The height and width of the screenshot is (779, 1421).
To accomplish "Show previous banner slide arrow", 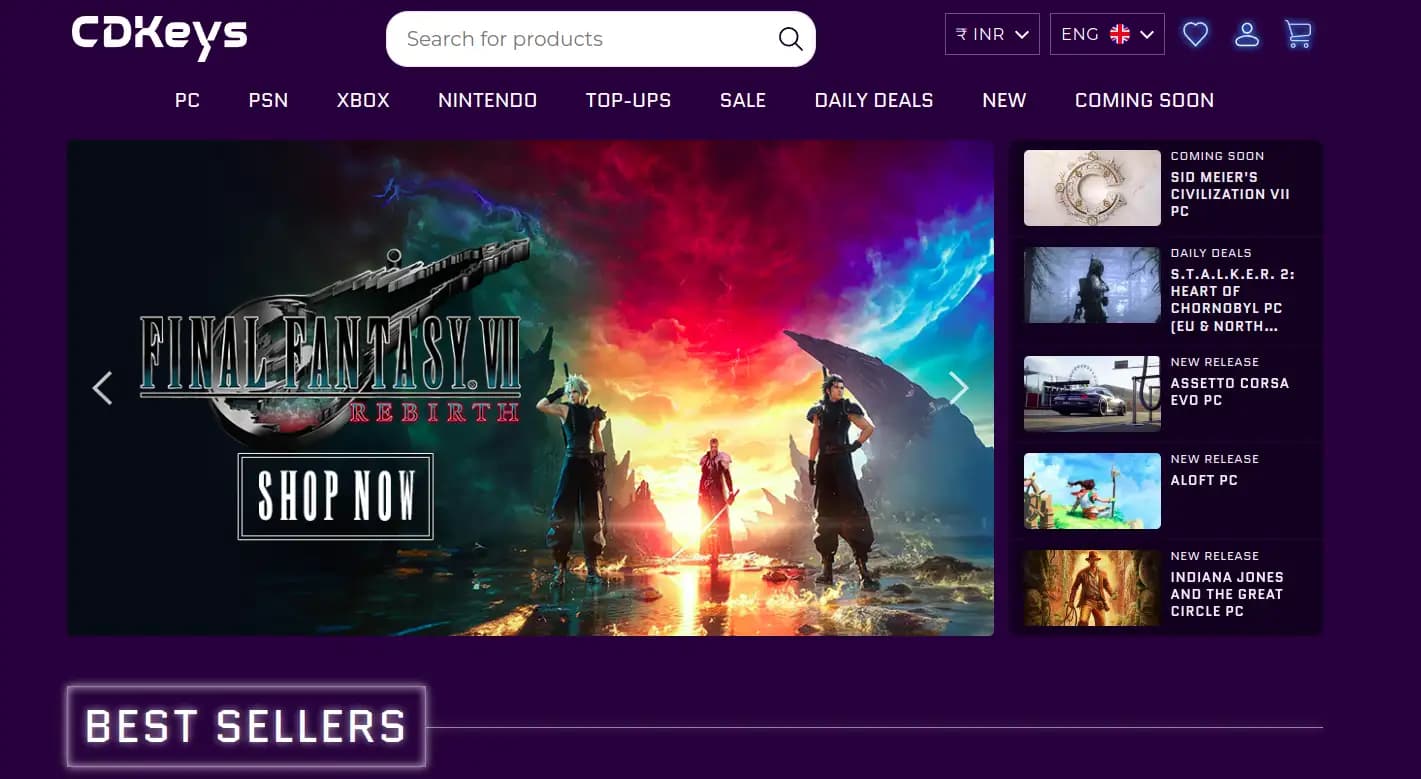I will (102, 388).
